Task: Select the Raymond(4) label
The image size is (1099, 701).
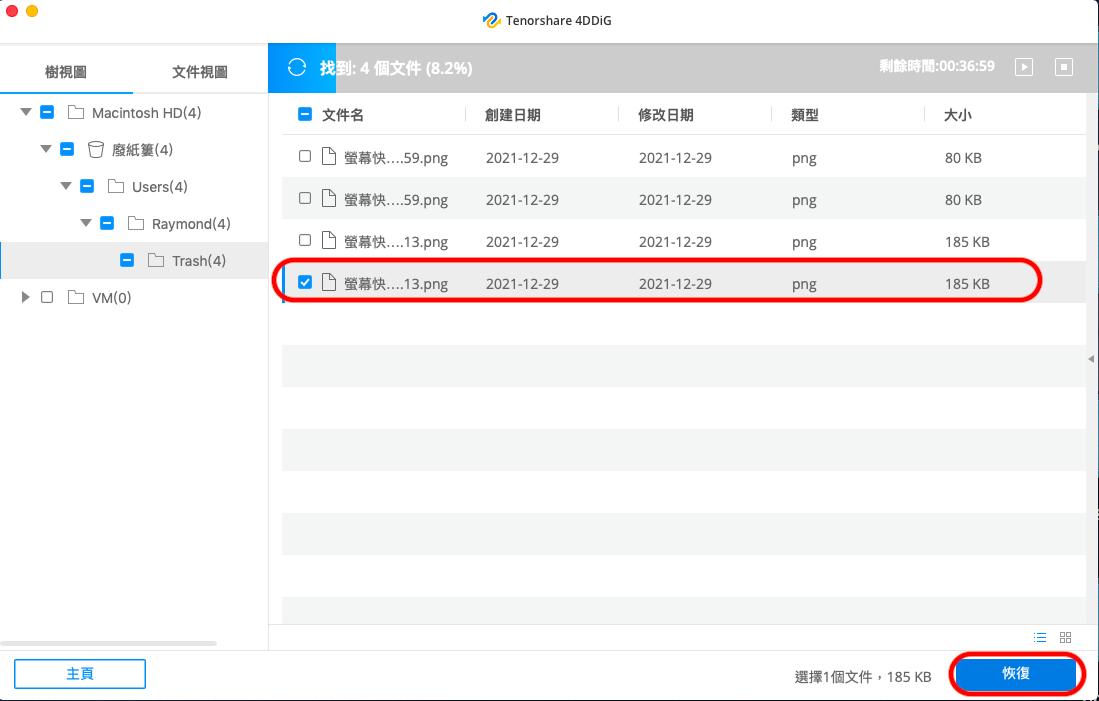Action: pyautogui.click(x=191, y=224)
